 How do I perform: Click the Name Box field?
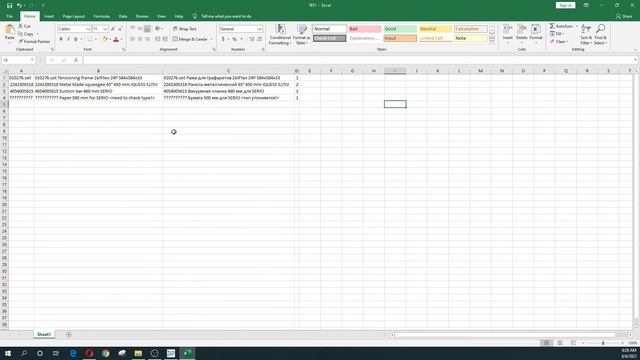(x=18, y=60)
